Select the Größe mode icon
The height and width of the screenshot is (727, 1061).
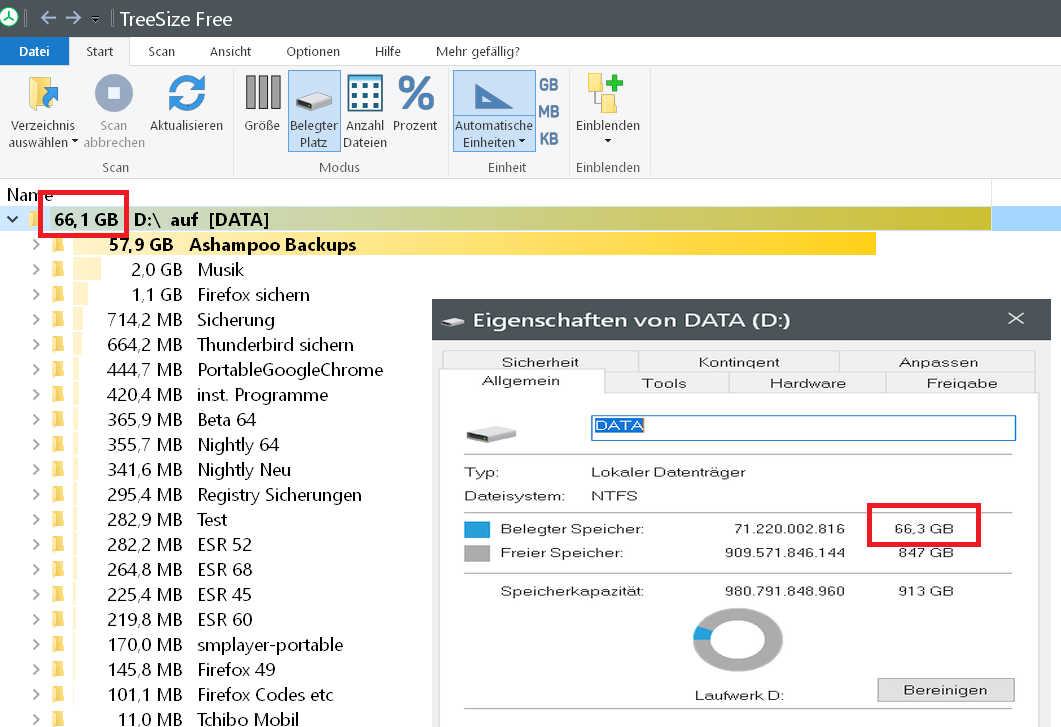click(x=262, y=94)
